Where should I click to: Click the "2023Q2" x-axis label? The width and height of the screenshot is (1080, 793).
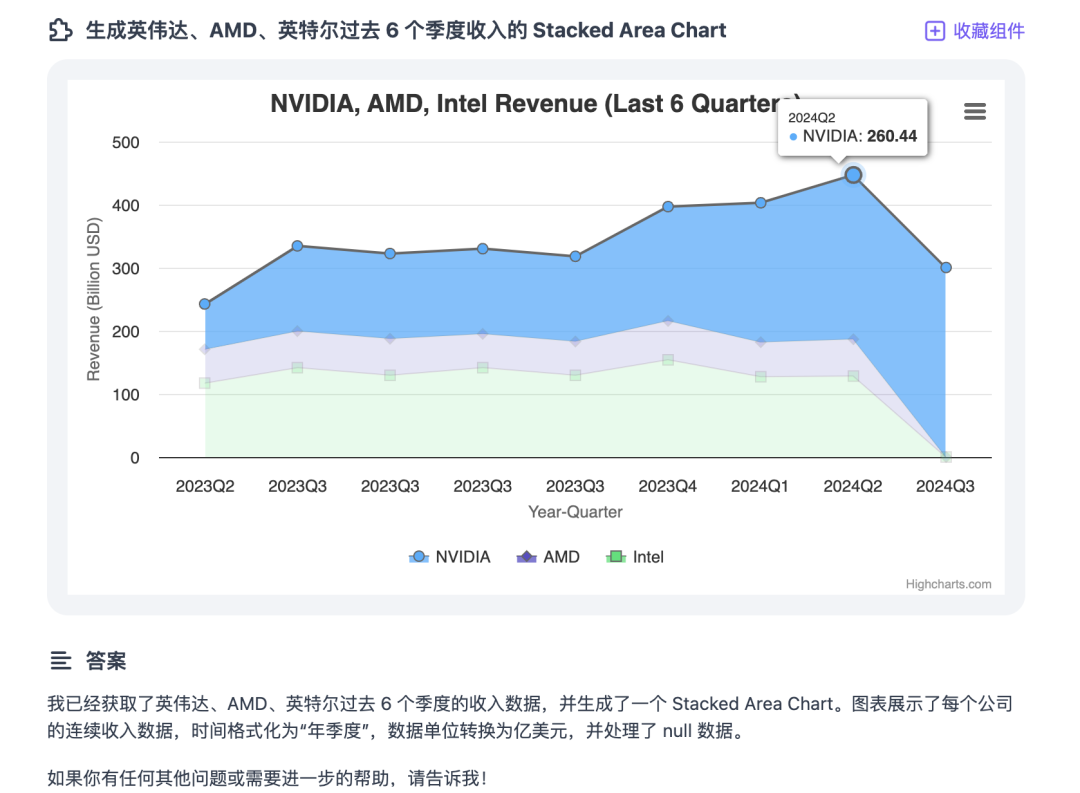(x=205, y=486)
